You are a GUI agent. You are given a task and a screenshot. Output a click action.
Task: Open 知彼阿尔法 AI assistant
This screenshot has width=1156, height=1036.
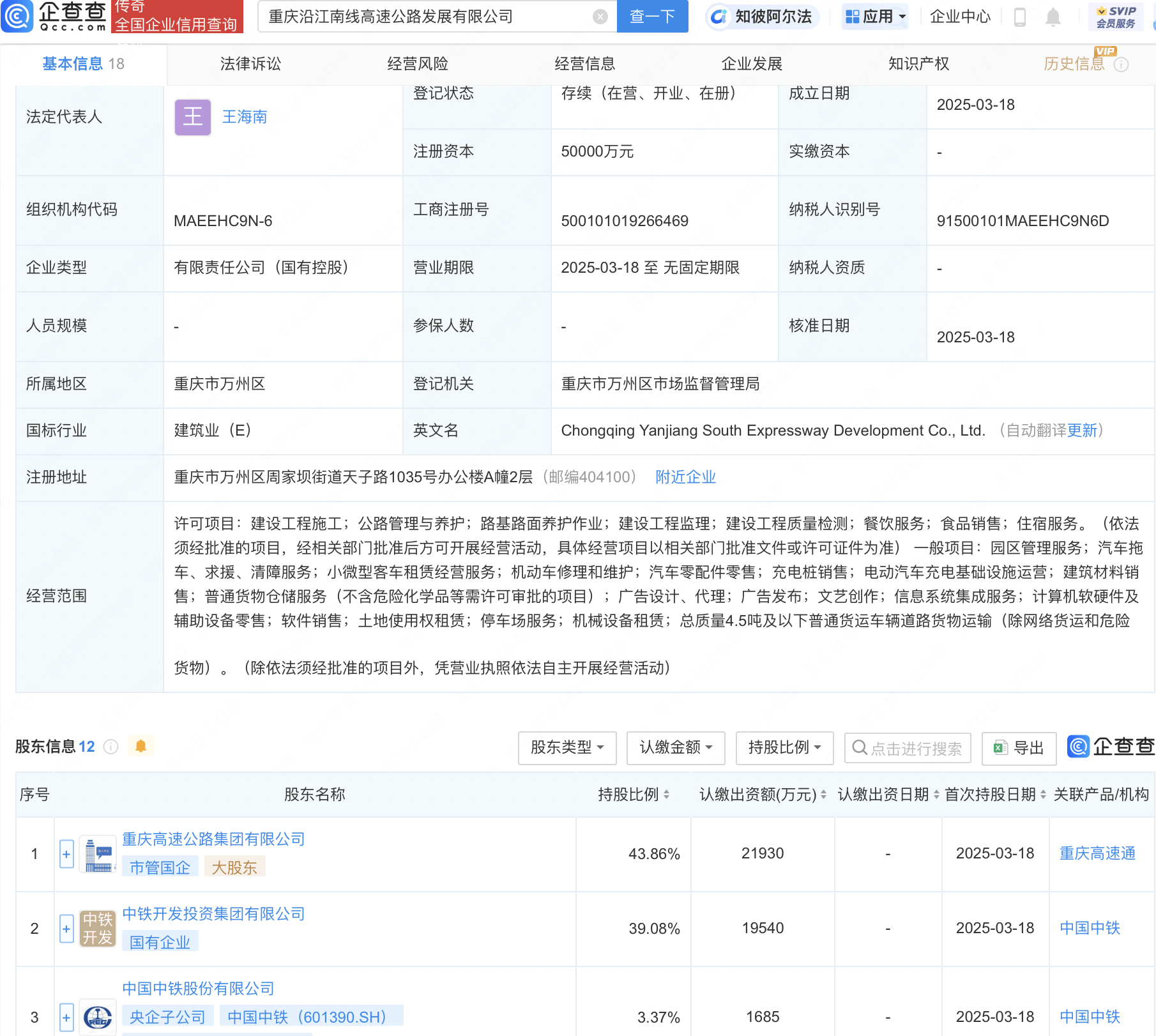coord(763,17)
